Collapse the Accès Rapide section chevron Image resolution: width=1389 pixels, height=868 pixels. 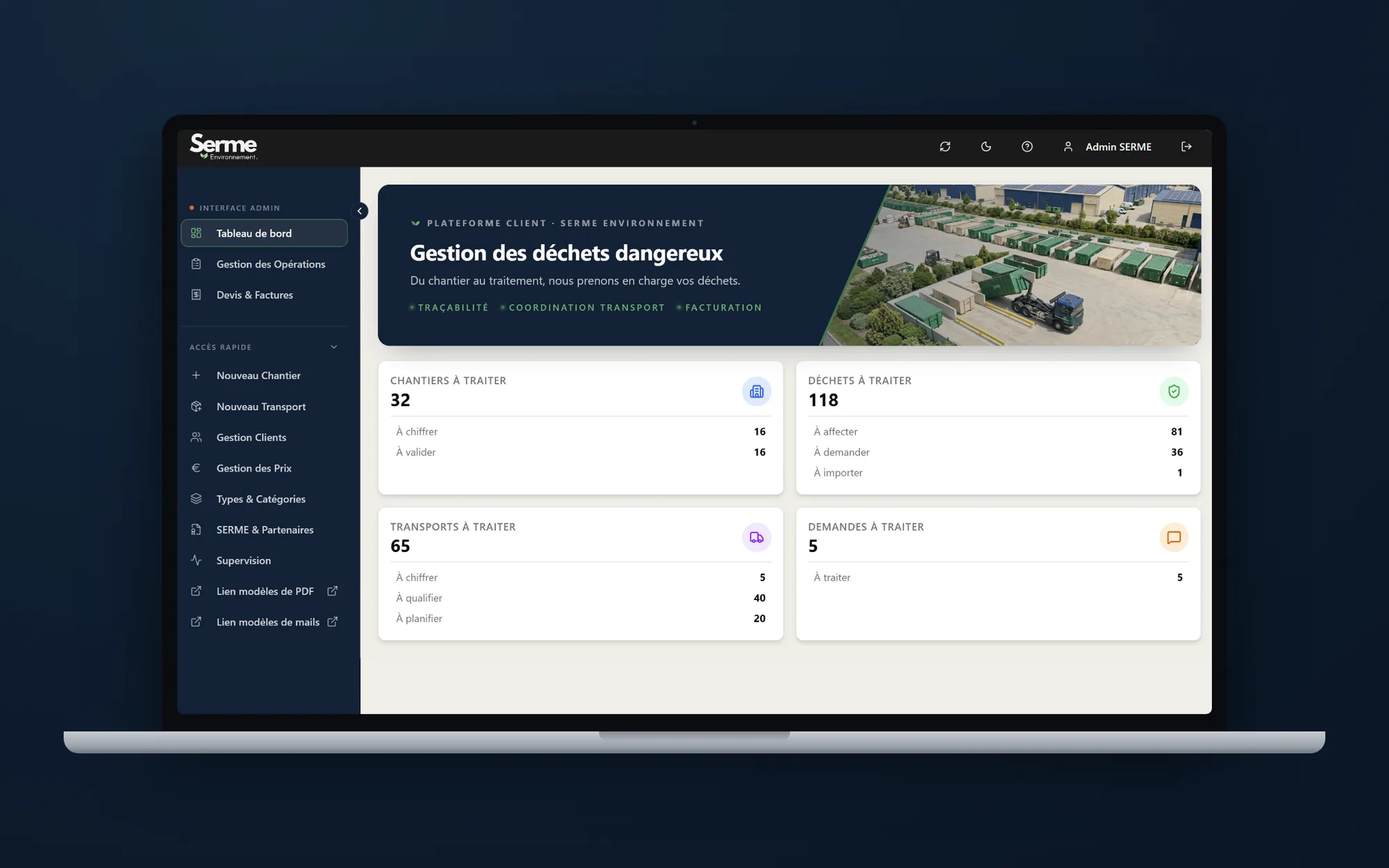[334, 347]
